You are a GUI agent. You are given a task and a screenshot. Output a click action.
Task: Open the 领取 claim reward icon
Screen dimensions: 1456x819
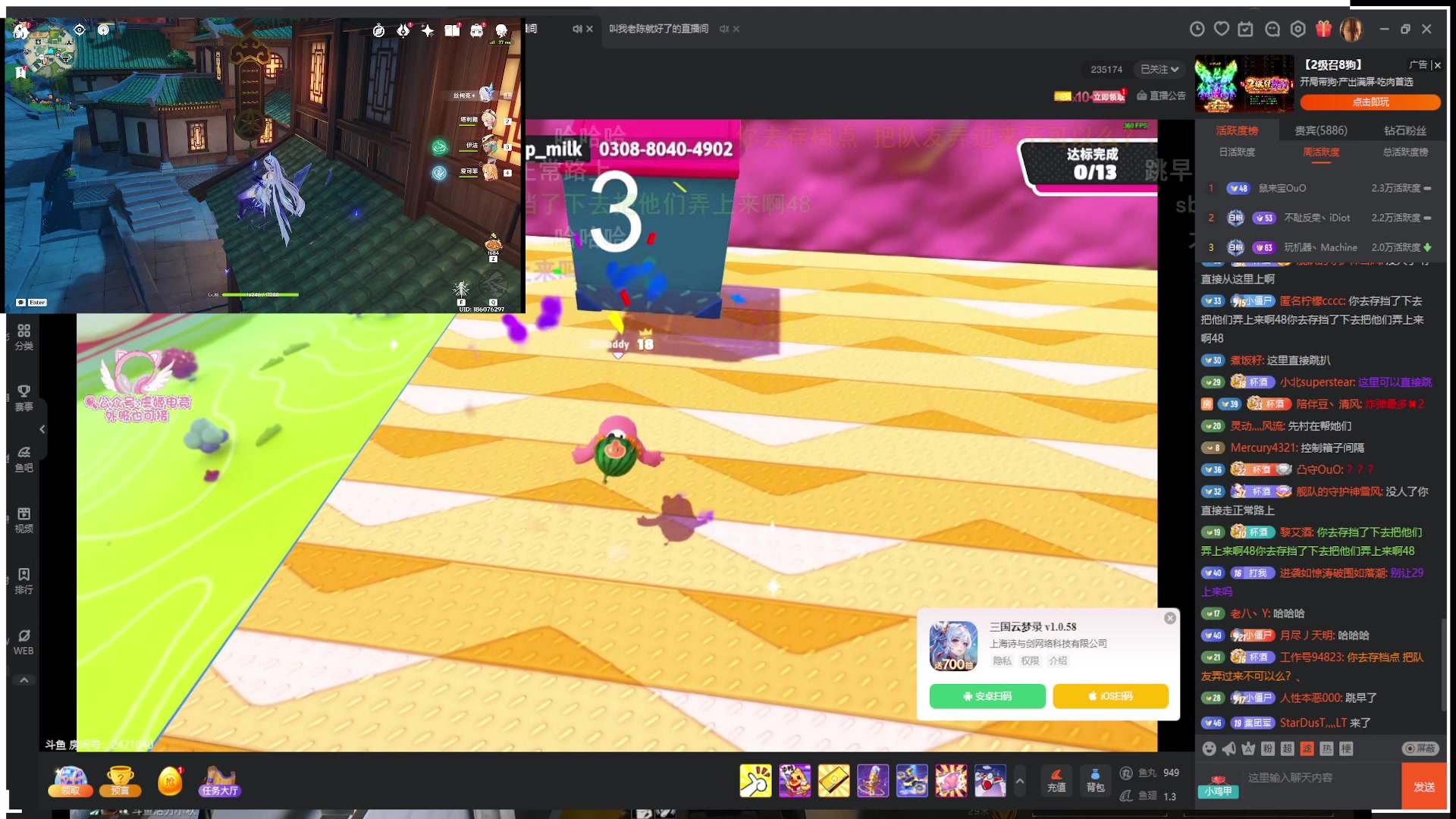point(70,781)
